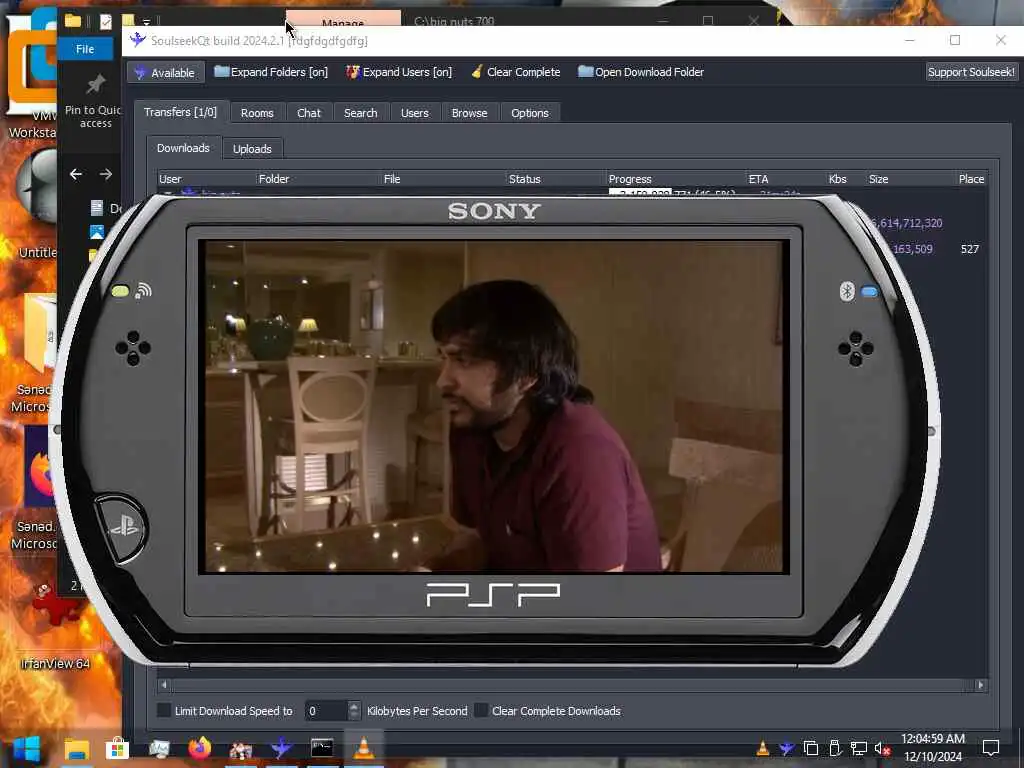The width and height of the screenshot is (1024, 768).
Task: Open the Transfers [1/0] tab
Action: 180,112
